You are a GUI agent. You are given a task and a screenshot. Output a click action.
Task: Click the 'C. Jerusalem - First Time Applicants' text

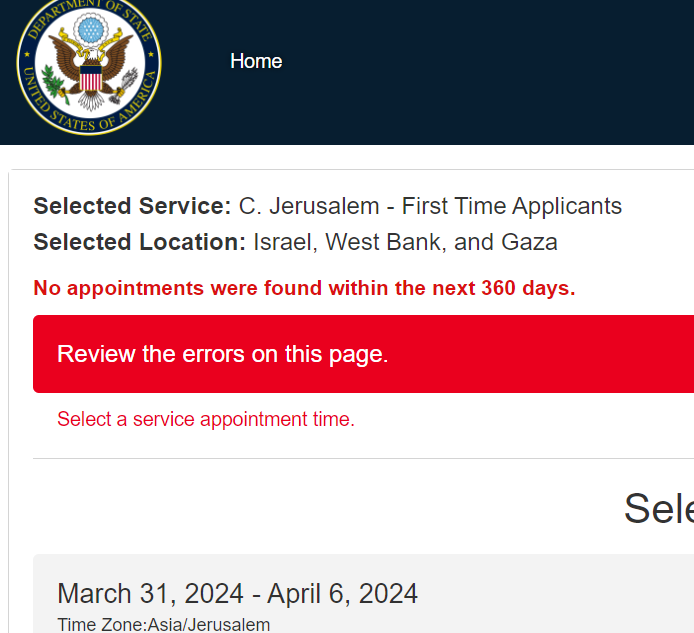click(x=430, y=206)
